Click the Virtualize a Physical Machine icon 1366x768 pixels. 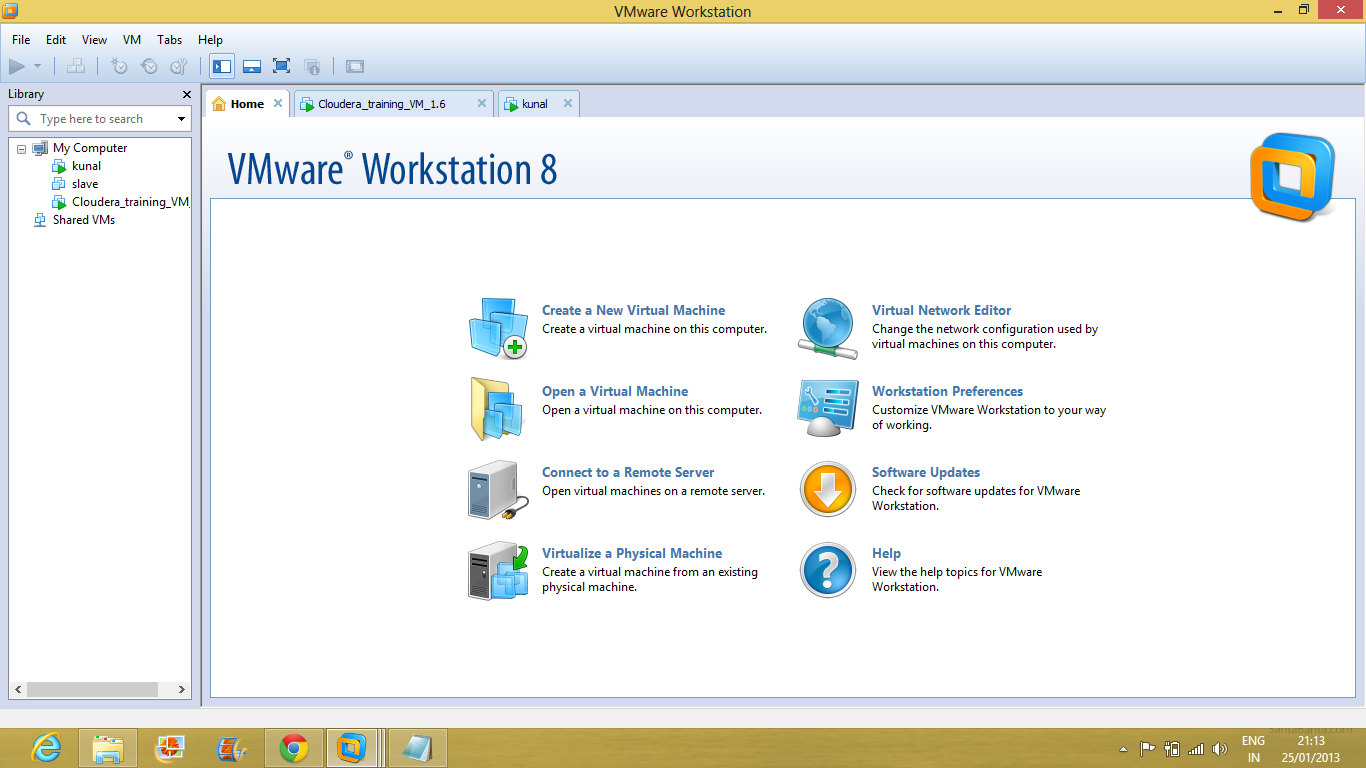coord(498,570)
